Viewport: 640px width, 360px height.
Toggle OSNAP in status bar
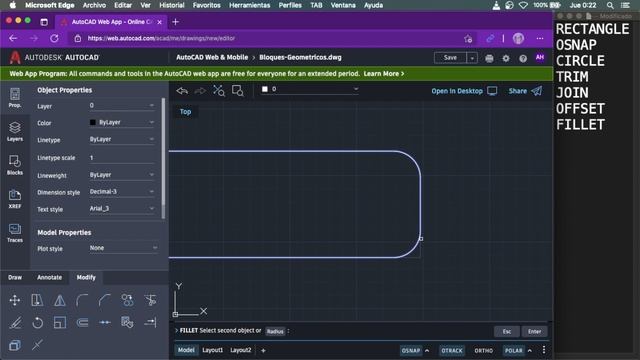[x=411, y=351]
